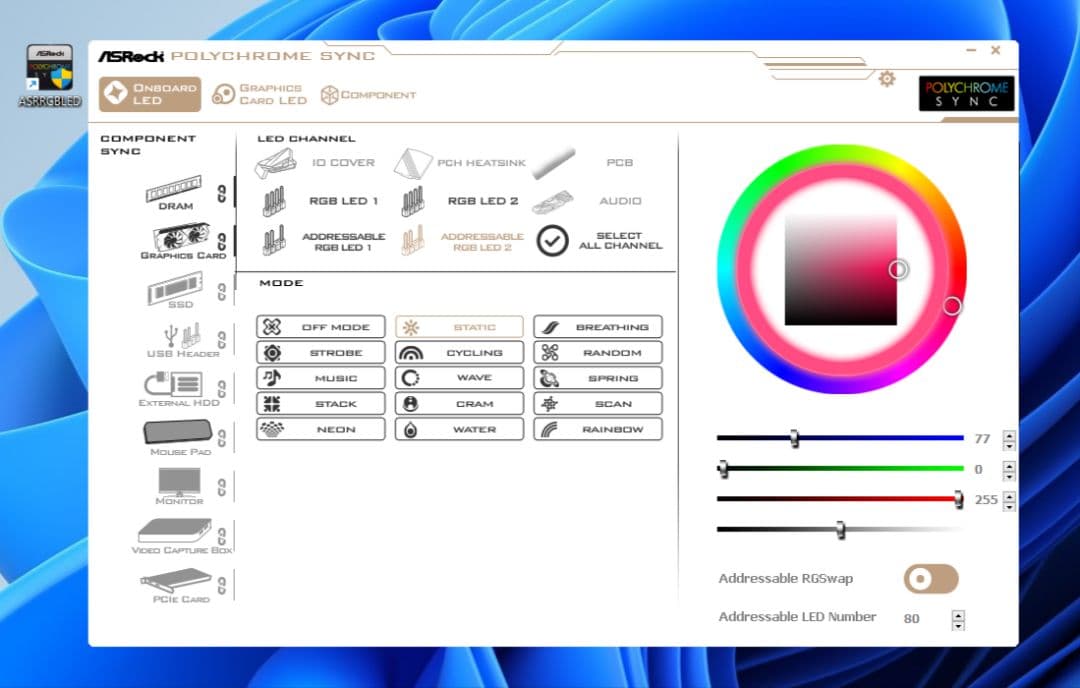This screenshot has height=688, width=1080.
Task: Toggle the Addressable RGSwap switch
Action: coord(930,579)
